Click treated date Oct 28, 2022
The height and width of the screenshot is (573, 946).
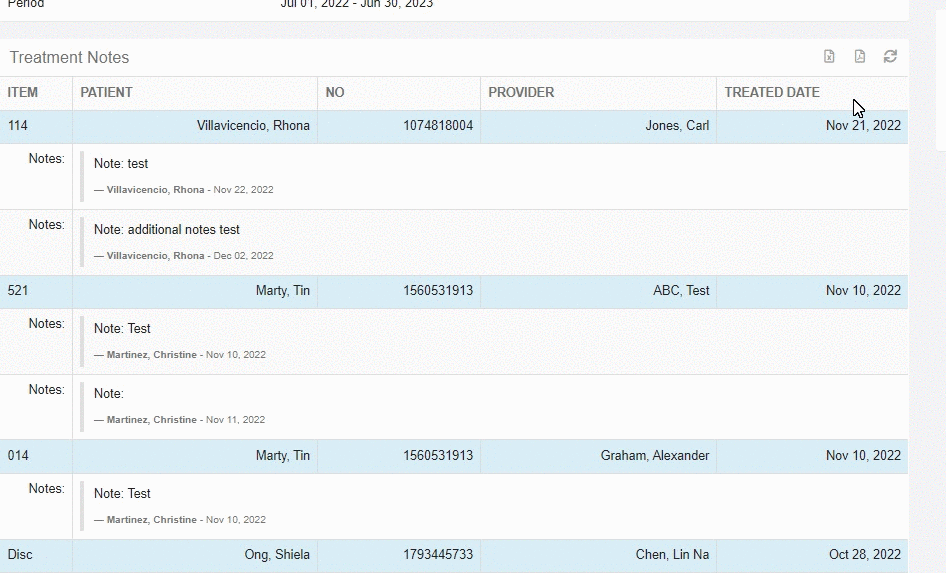click(x=865, y=554)
